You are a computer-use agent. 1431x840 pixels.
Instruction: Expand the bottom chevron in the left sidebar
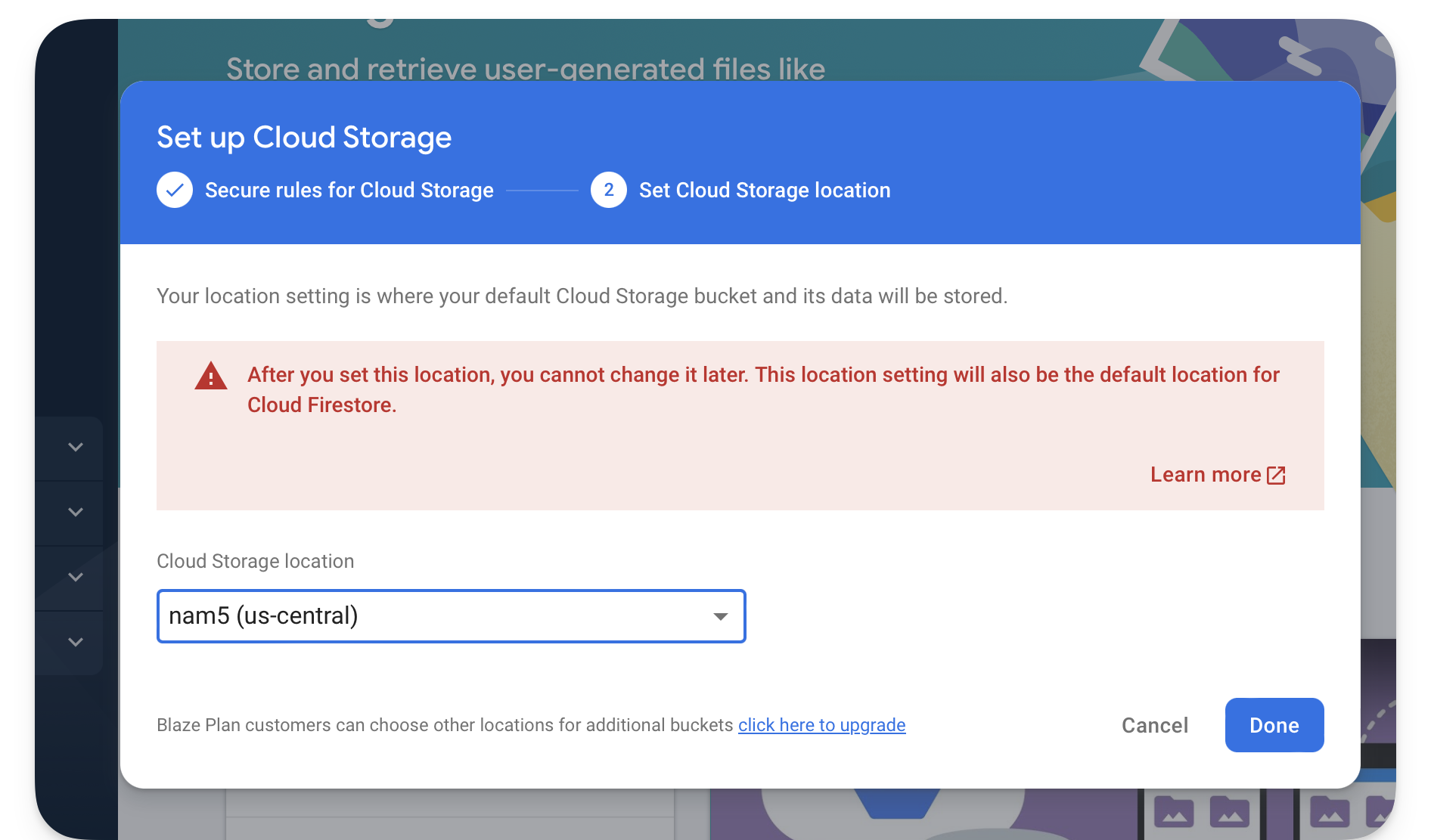[x=75, y=642]
